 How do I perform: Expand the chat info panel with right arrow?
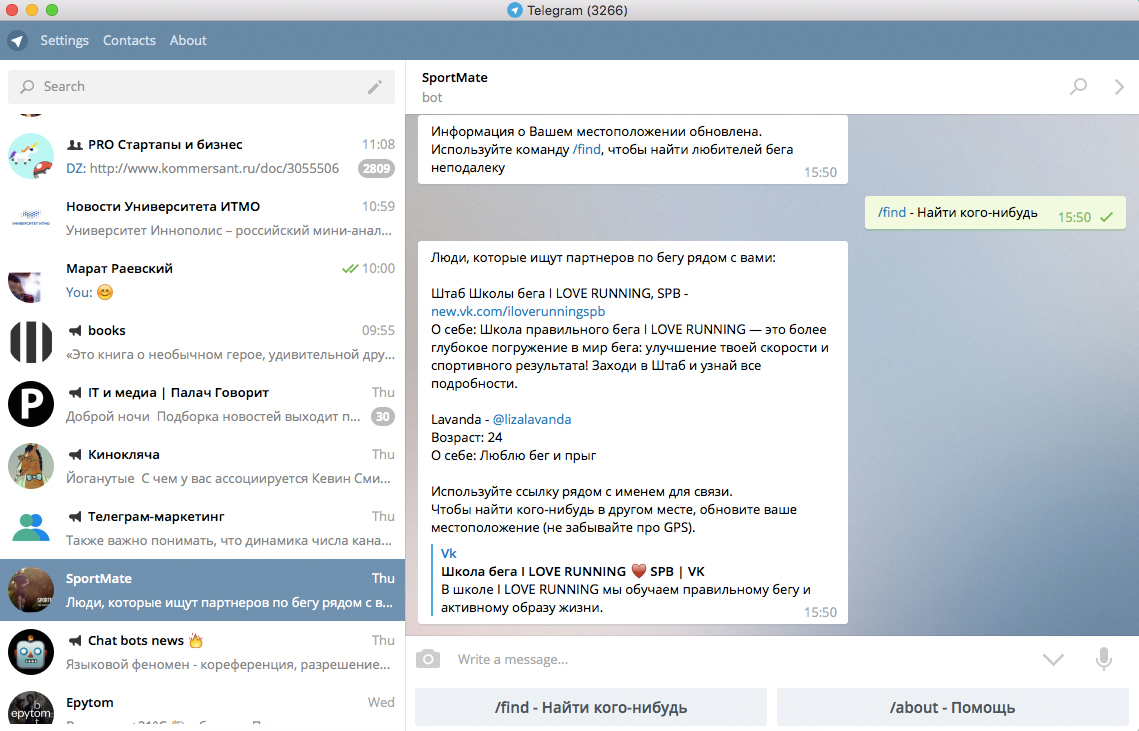[x=1119, y=87]
